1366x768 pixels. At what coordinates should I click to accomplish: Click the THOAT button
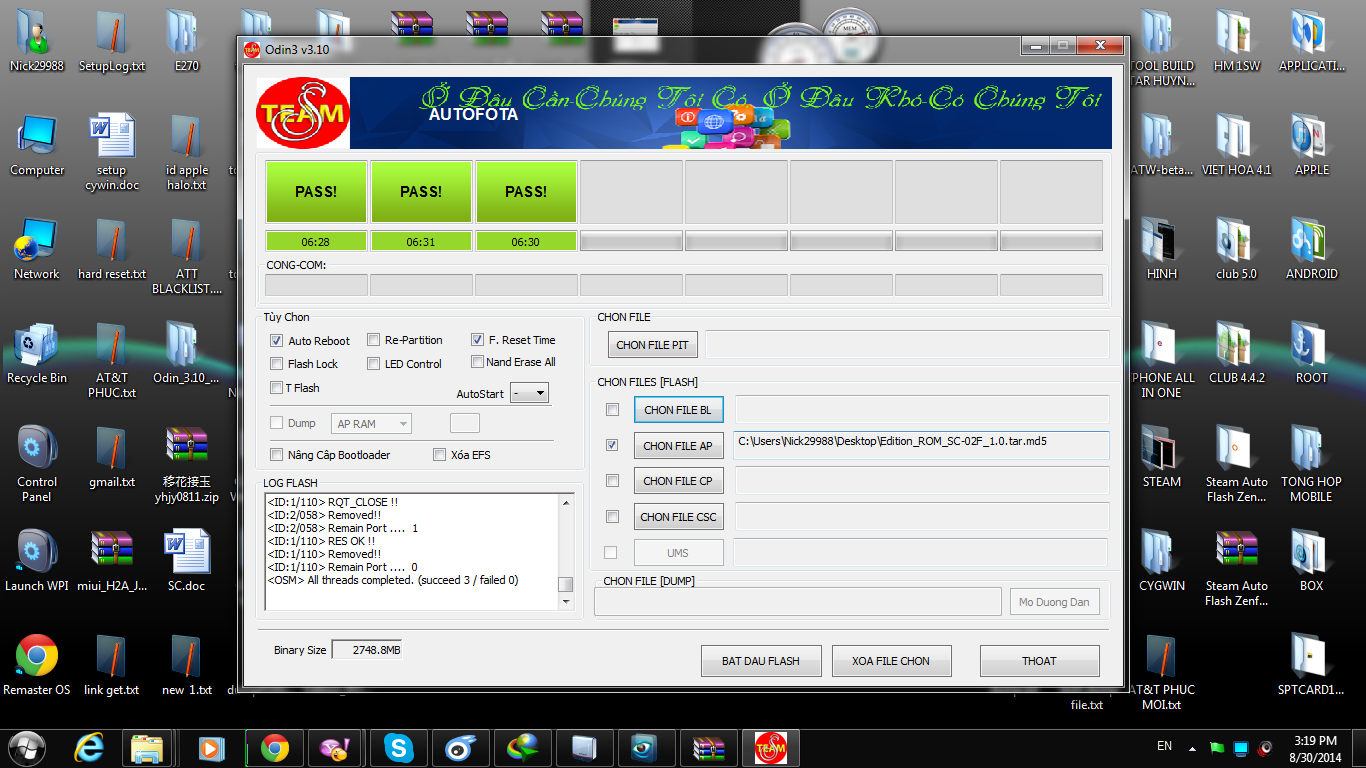pos(1039,661)
